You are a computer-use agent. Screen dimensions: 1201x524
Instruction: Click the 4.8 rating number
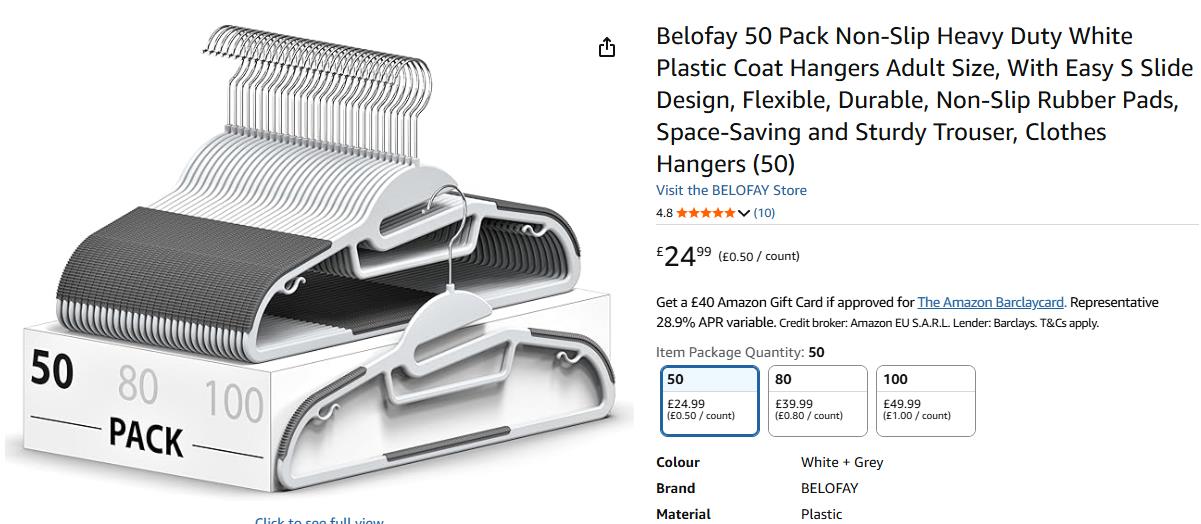click(664, 213)
